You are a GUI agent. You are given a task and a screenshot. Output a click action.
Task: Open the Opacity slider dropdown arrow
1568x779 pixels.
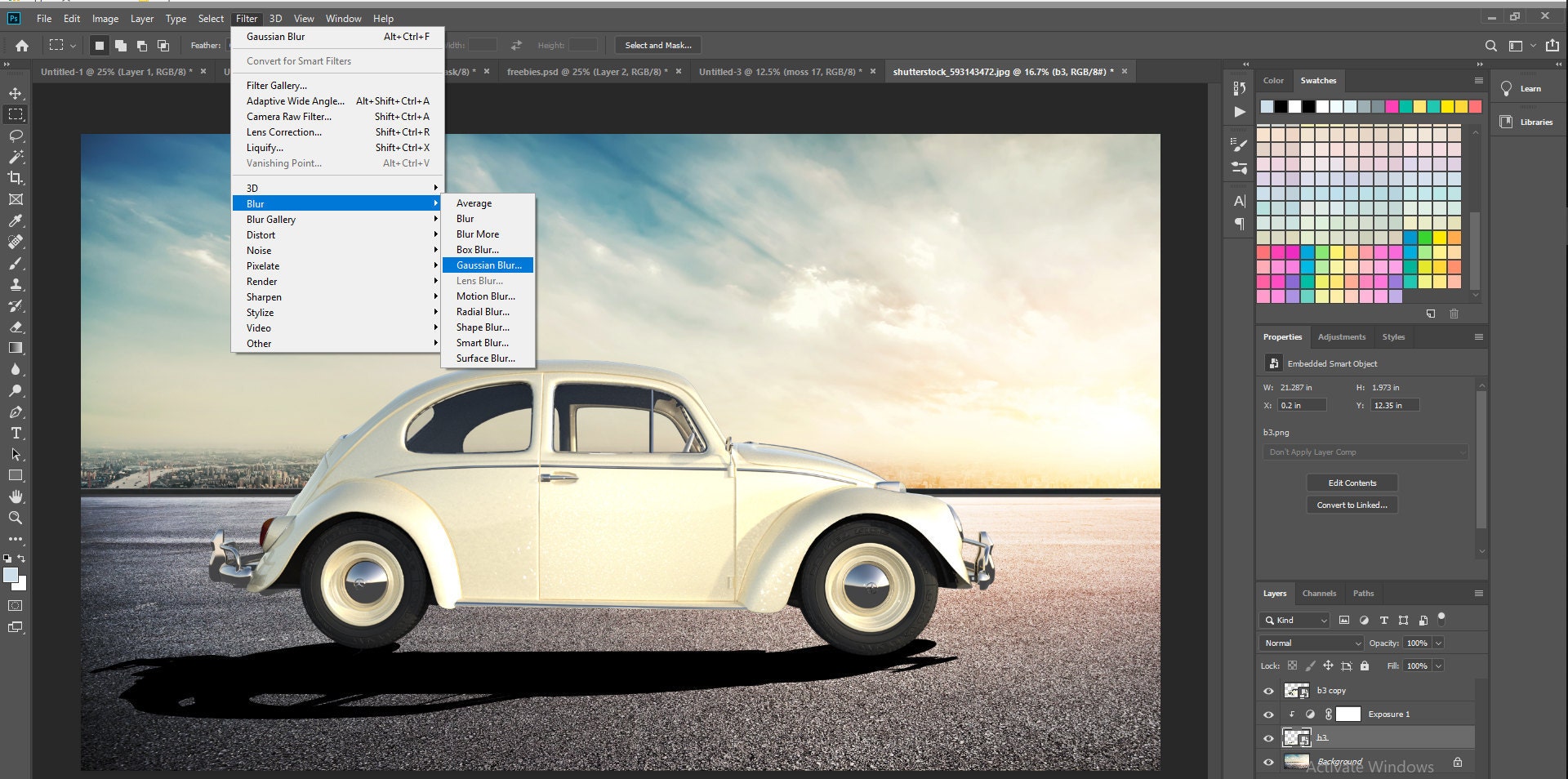1439,643
